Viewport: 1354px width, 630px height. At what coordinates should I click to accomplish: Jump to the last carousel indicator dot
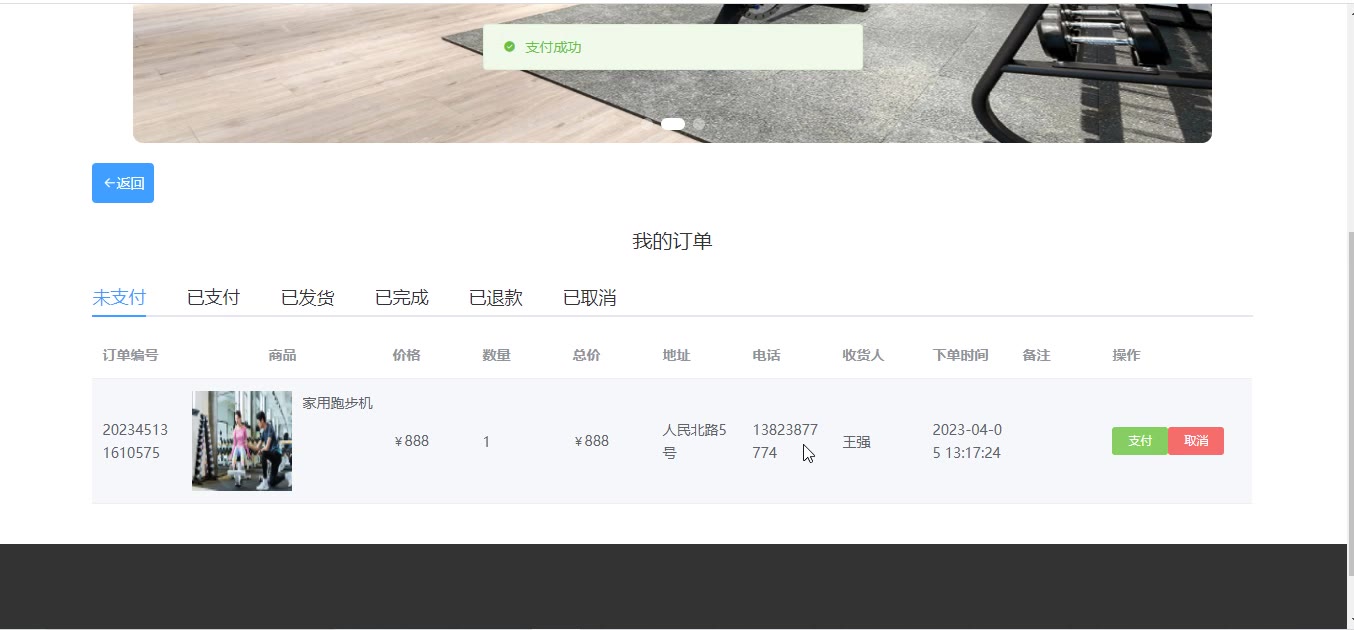click(699, 124)
